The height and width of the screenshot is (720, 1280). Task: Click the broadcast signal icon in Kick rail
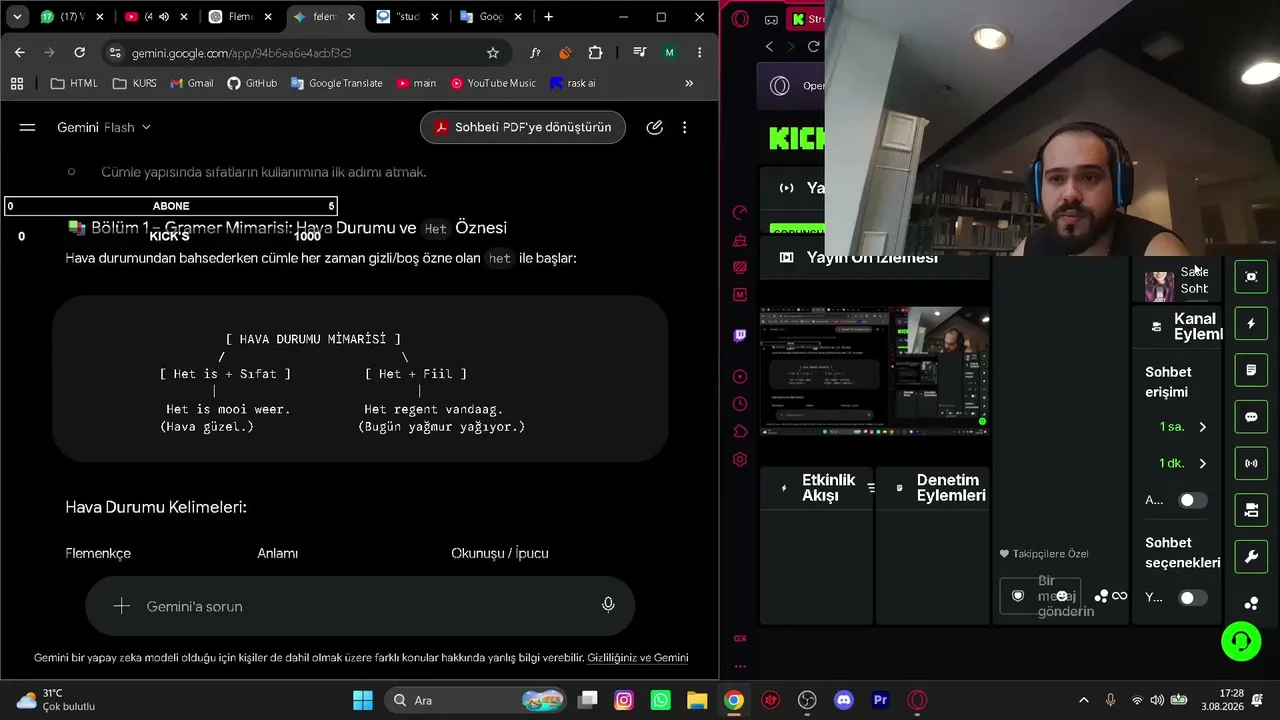coord(1251,463)
